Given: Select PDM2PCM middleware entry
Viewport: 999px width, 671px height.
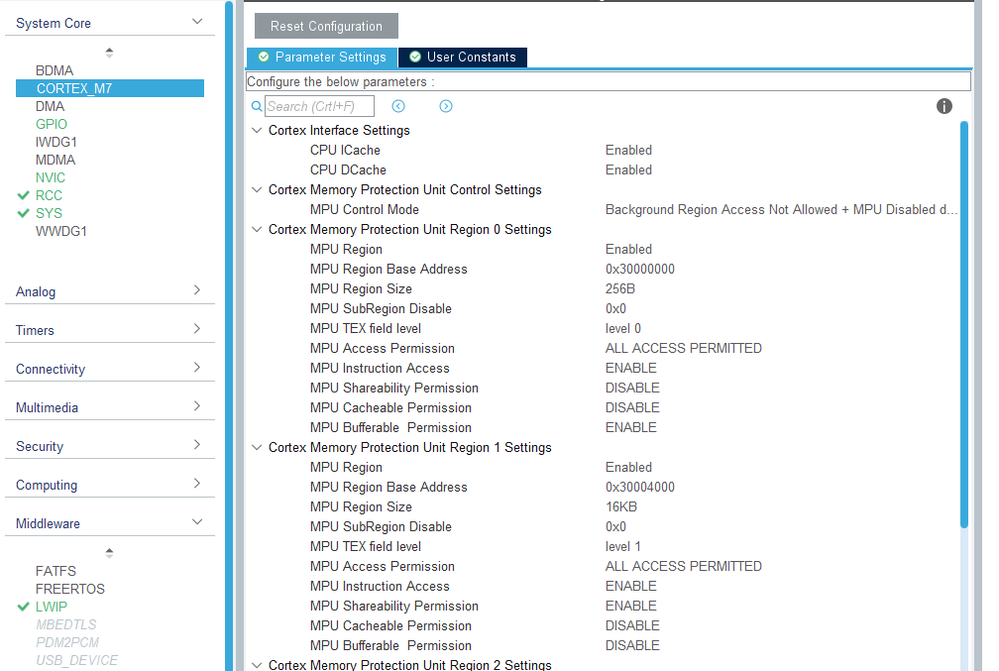Looking at the screenshot, I should (68, 642).
